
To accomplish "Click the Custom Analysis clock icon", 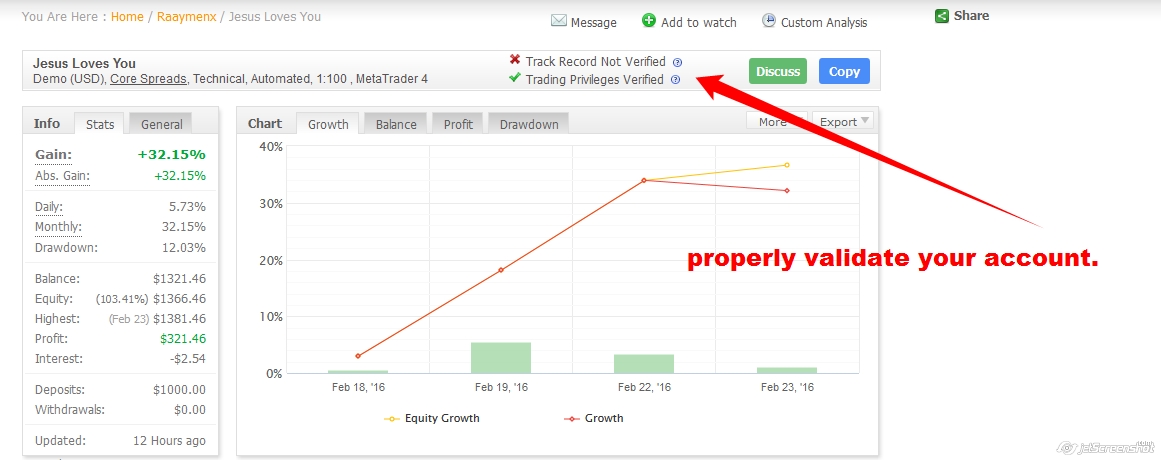I will point(769,21).
